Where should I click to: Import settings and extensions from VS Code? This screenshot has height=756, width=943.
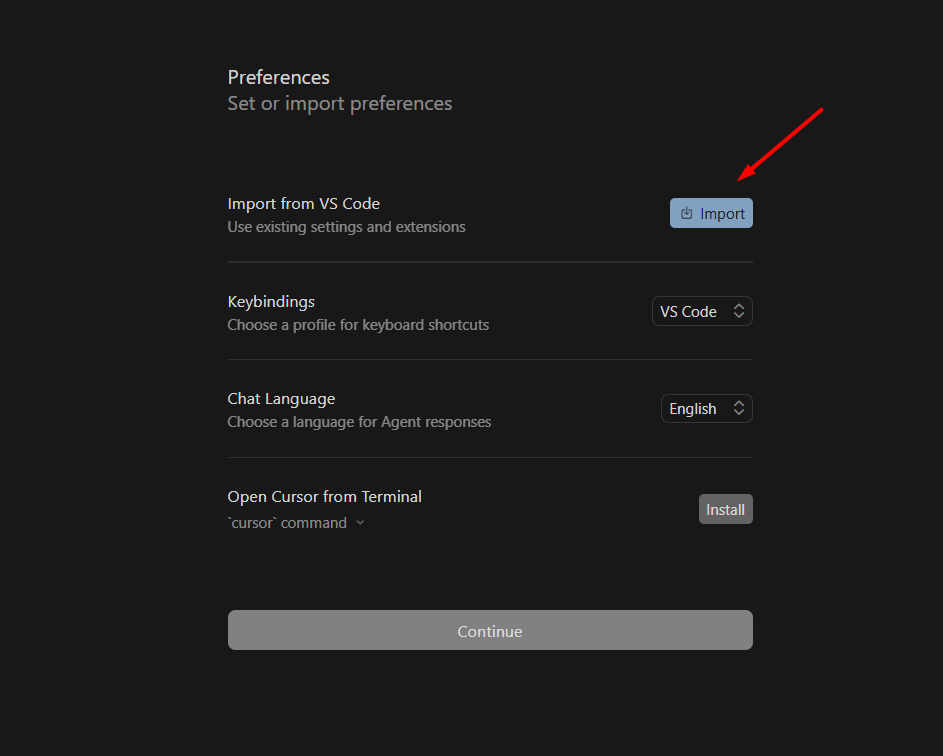(x=711, y=213)
